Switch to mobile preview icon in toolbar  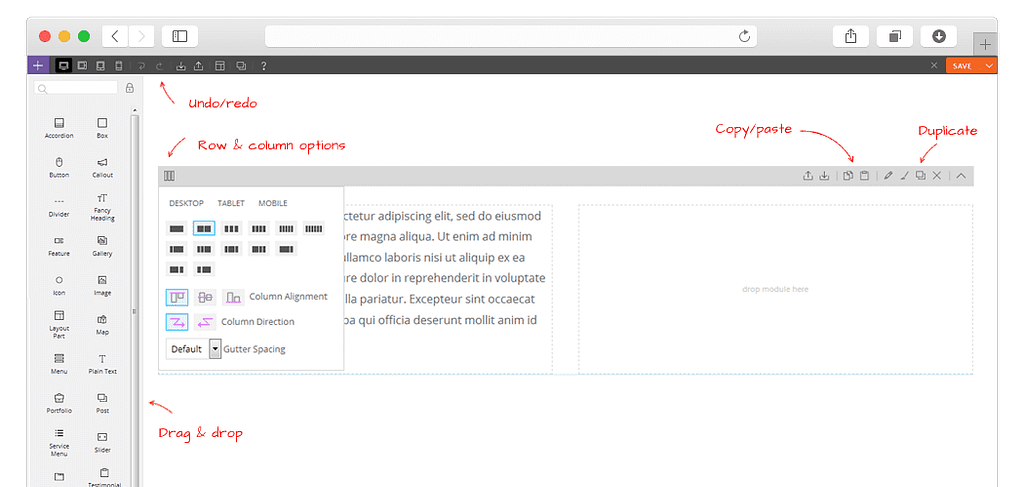(118, 65)
